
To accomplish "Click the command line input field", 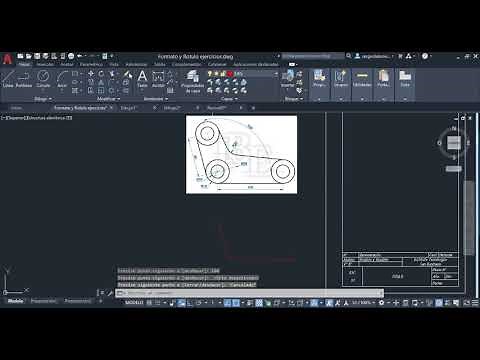I will (249, 293).
